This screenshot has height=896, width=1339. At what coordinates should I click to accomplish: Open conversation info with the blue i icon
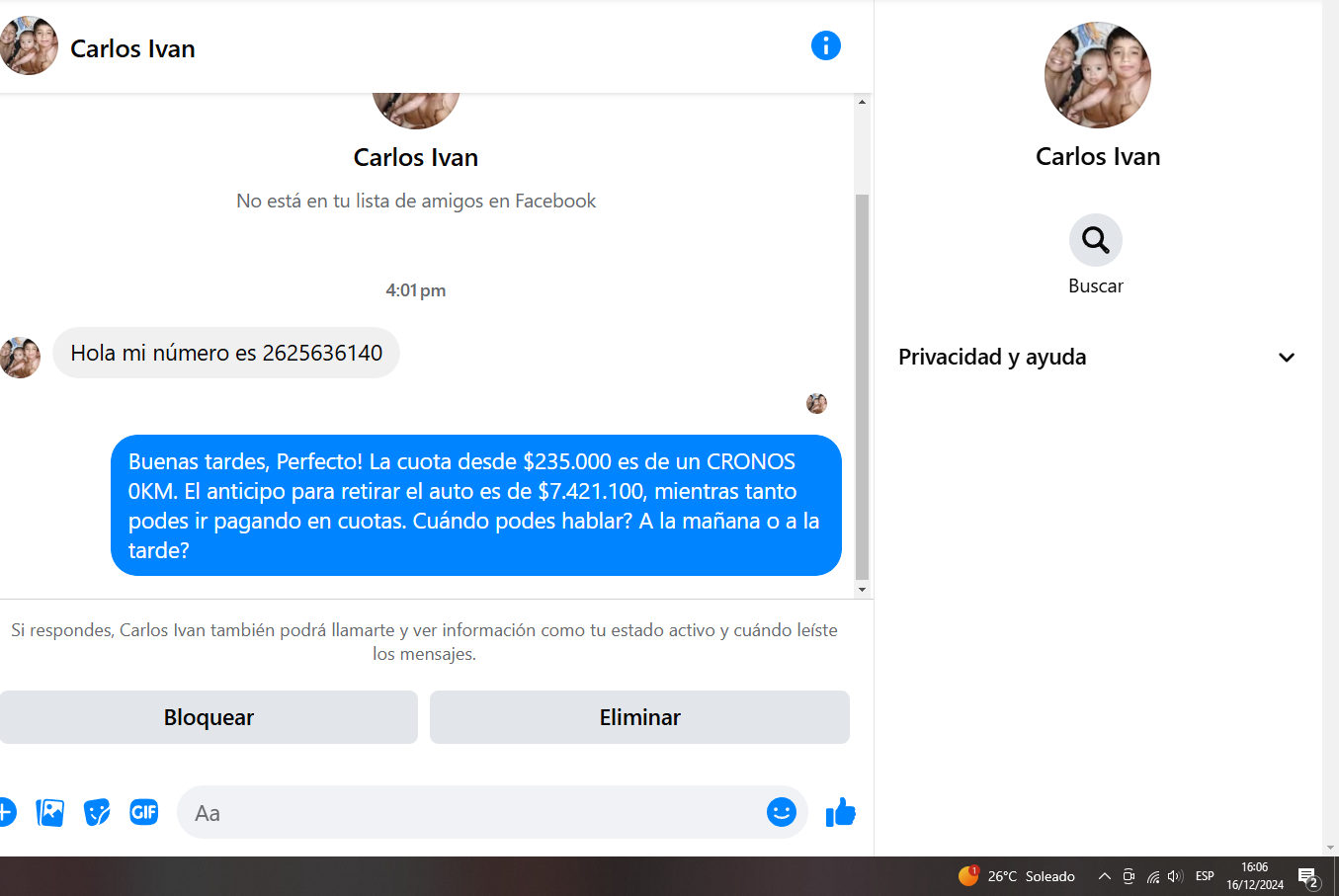coord(825,45)
